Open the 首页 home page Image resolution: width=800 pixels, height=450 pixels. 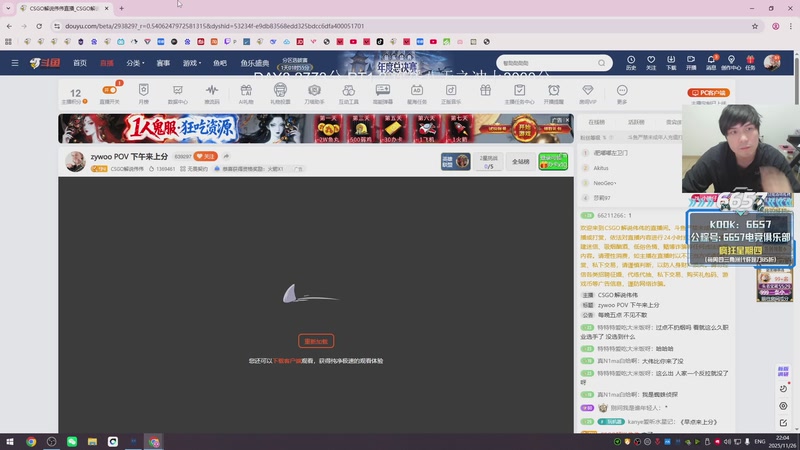tap(80, 63)
